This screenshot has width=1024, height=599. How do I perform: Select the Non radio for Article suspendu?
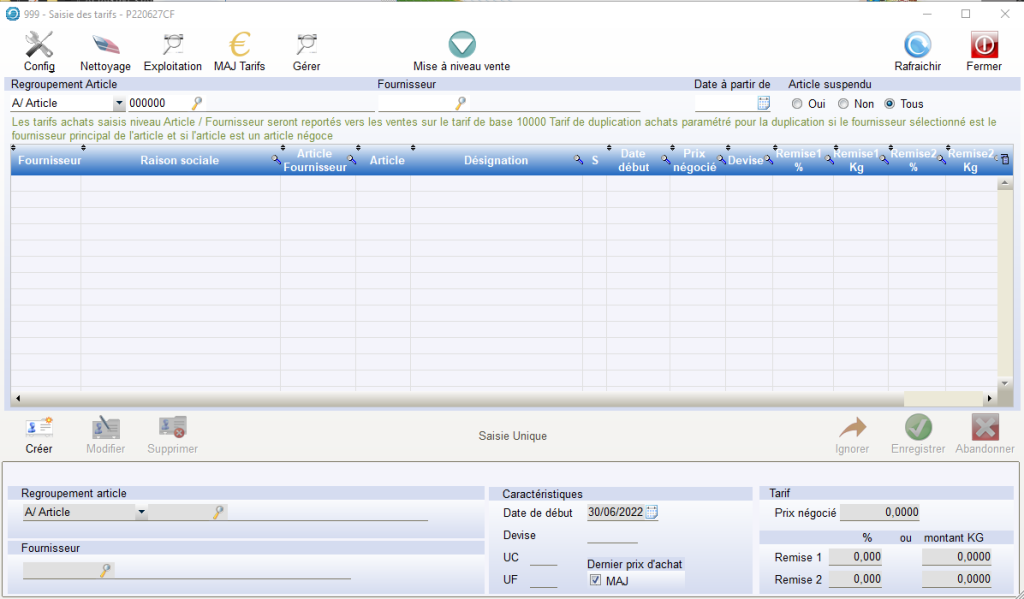pos(843,104)
